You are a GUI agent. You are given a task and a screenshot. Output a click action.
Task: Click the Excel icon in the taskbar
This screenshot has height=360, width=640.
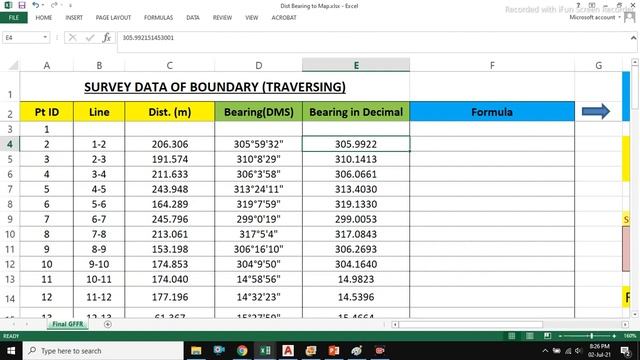click(x=265, y=351)
